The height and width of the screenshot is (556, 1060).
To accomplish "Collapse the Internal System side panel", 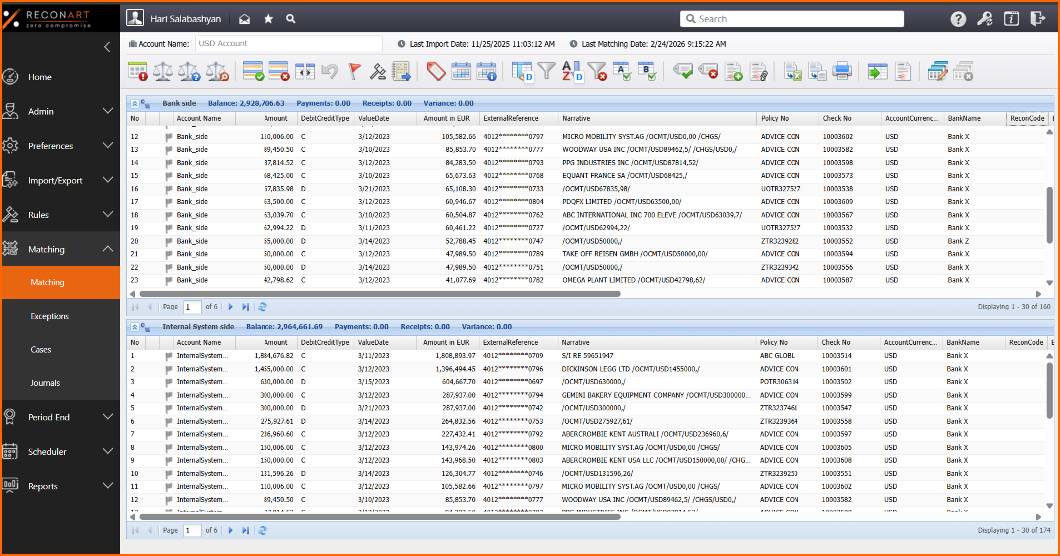I will 135,327.
